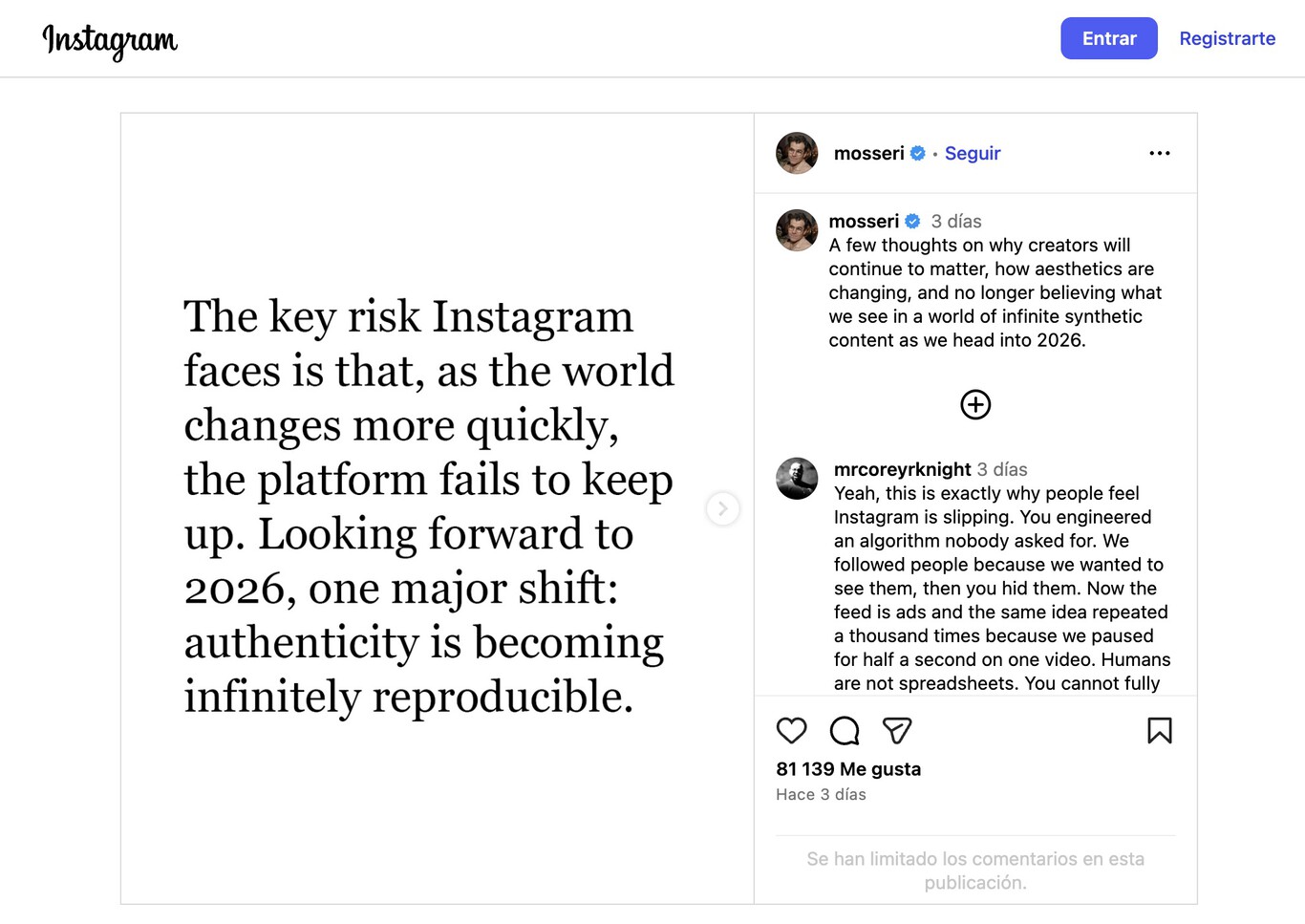Click mosseri avatar beside caption
Image resolution: width=1305 pixels, height=924 pixels.
click(x=797, y=230)
